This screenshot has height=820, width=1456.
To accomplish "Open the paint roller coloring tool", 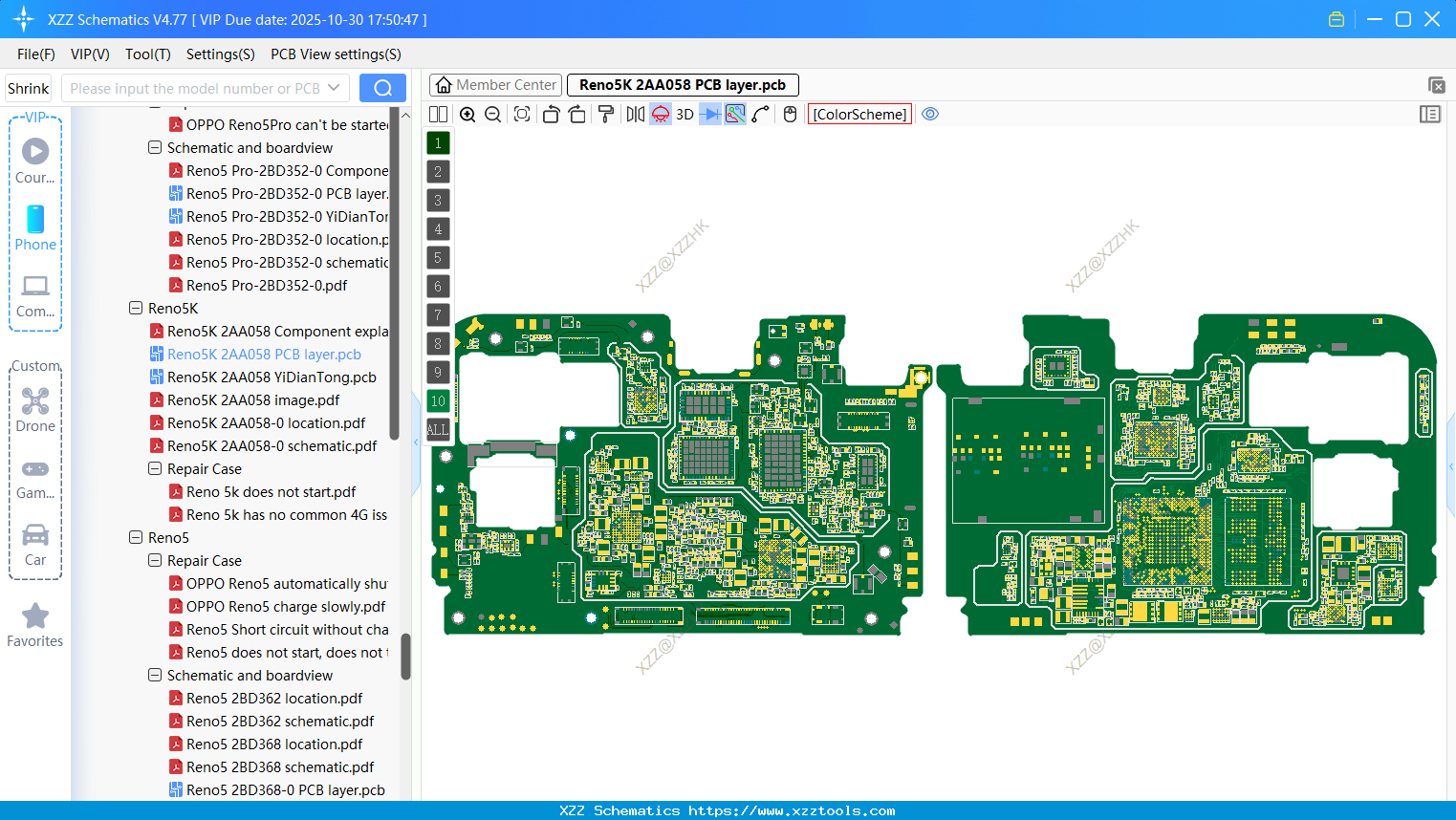I will point(605,114).
